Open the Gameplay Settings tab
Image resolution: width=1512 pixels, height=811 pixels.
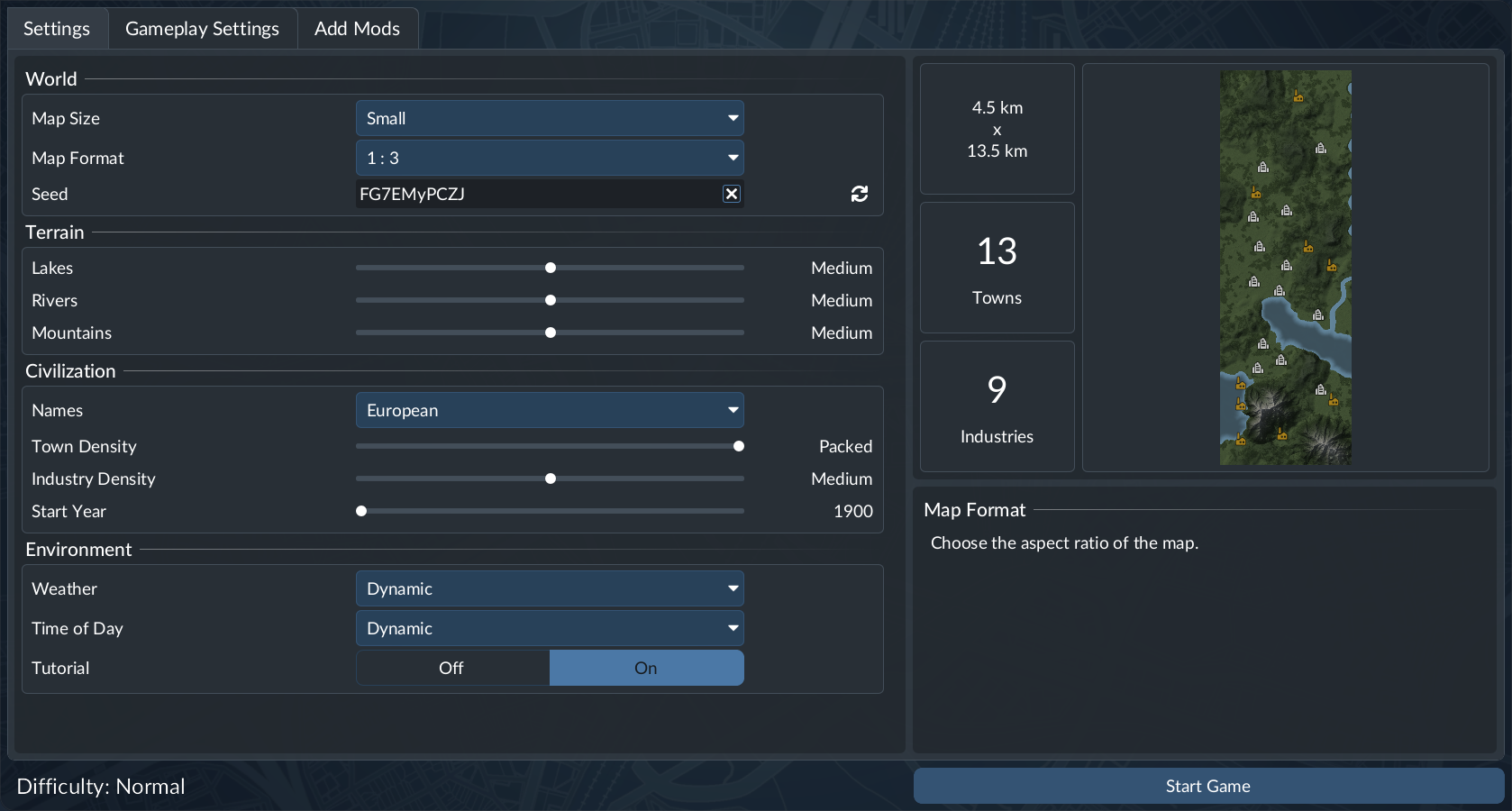(203, 29)
